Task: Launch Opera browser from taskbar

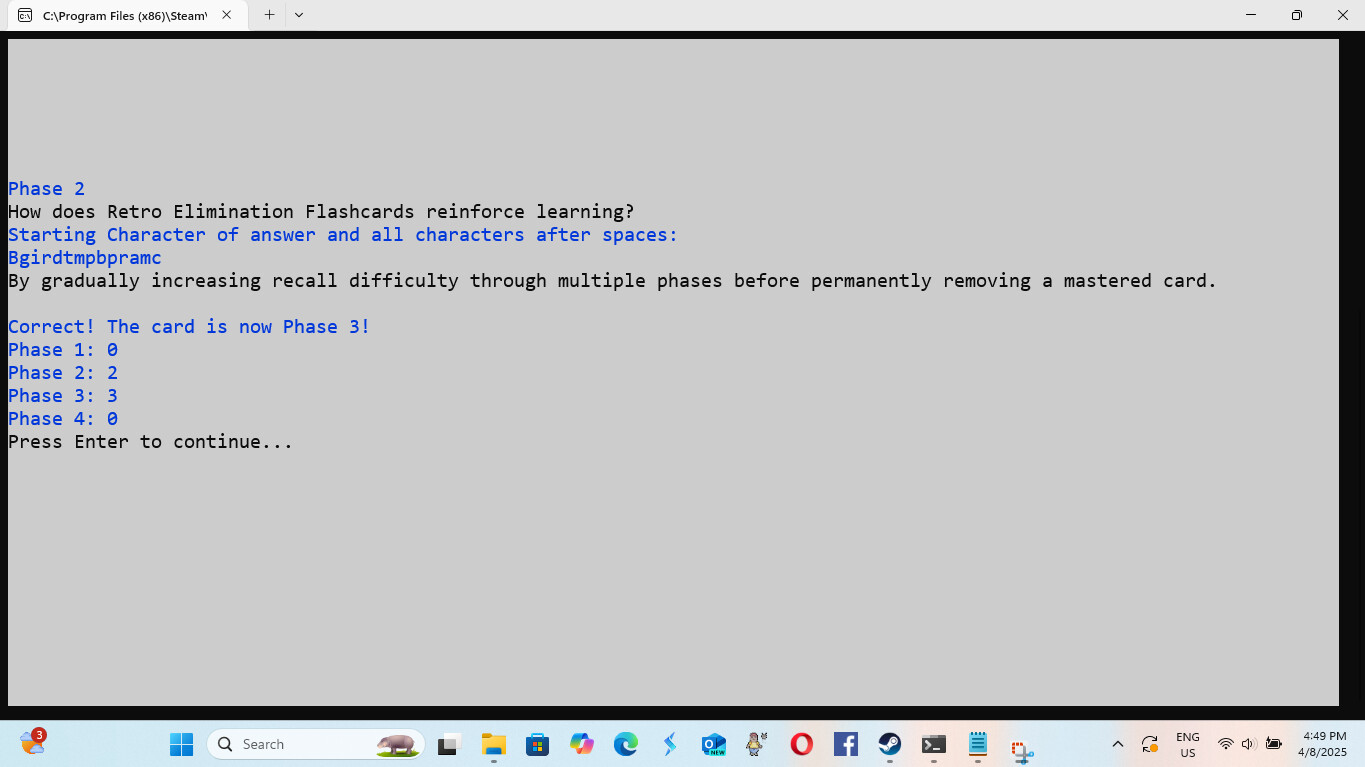Action: [801, 744]
